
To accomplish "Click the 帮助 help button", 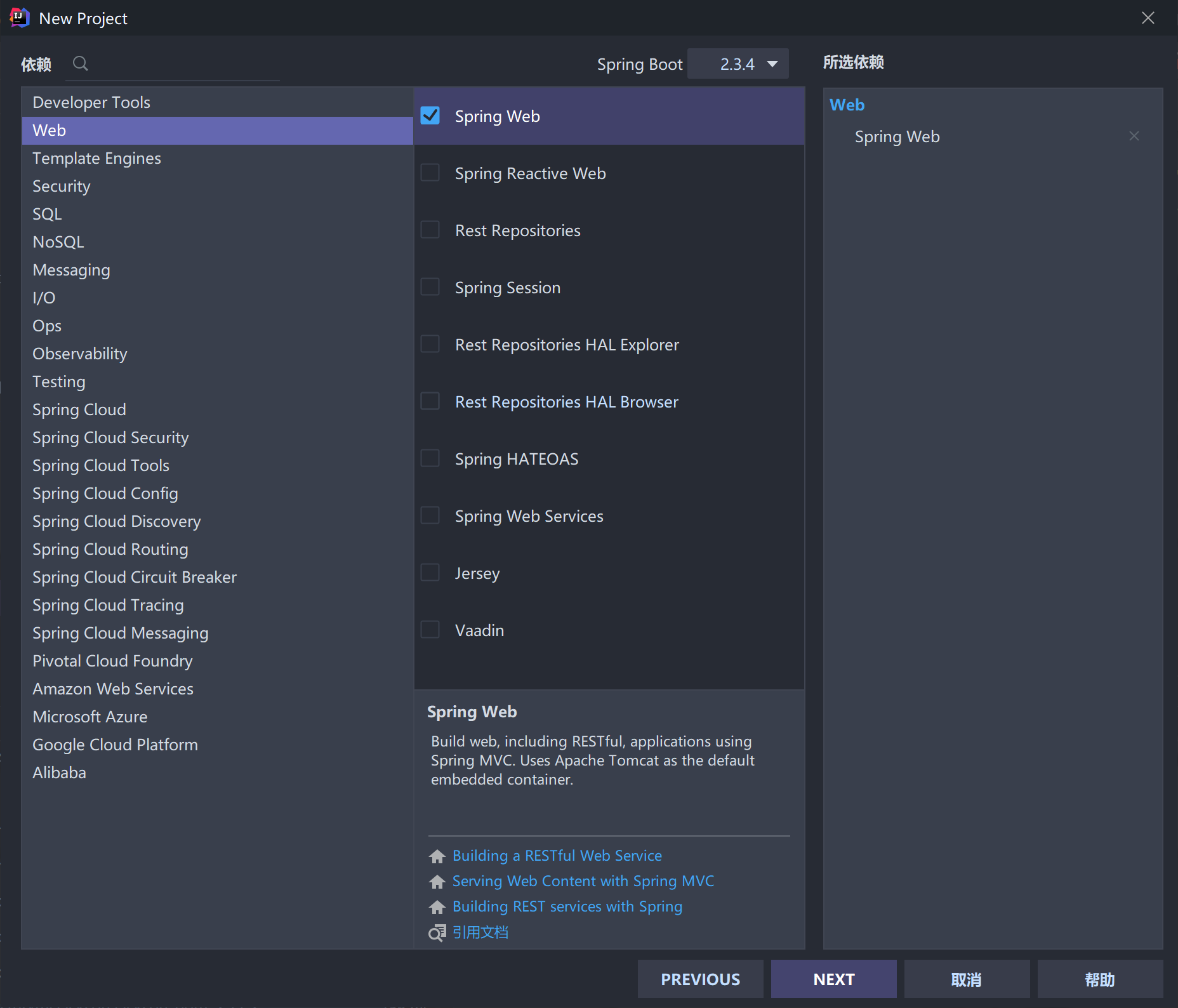I will [1100, 979].
